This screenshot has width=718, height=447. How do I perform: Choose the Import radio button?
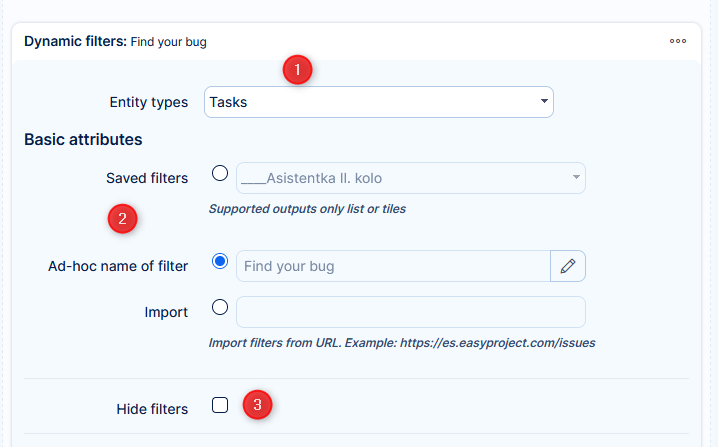coord(221,307)
